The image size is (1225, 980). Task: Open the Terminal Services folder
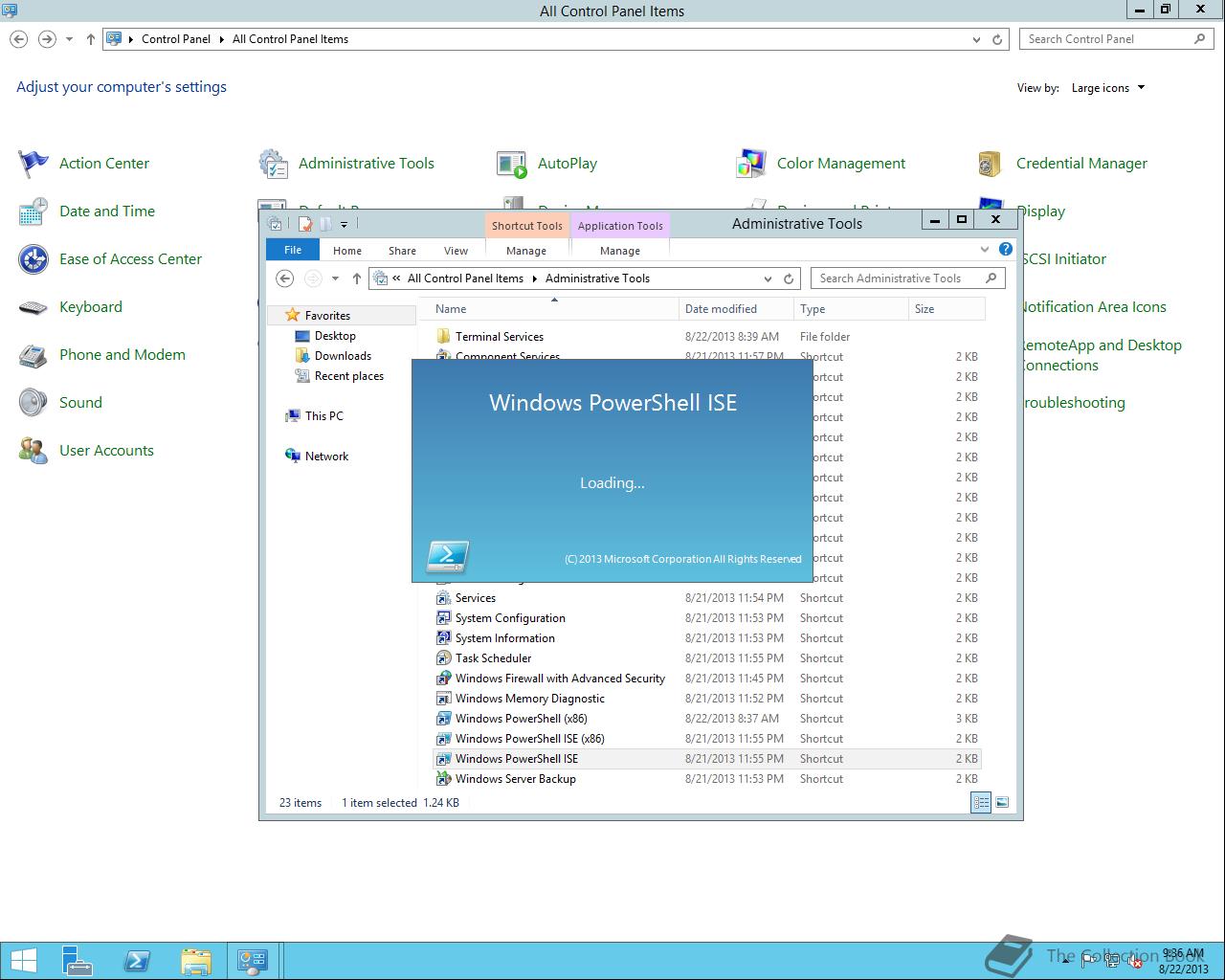click(498, 336)
